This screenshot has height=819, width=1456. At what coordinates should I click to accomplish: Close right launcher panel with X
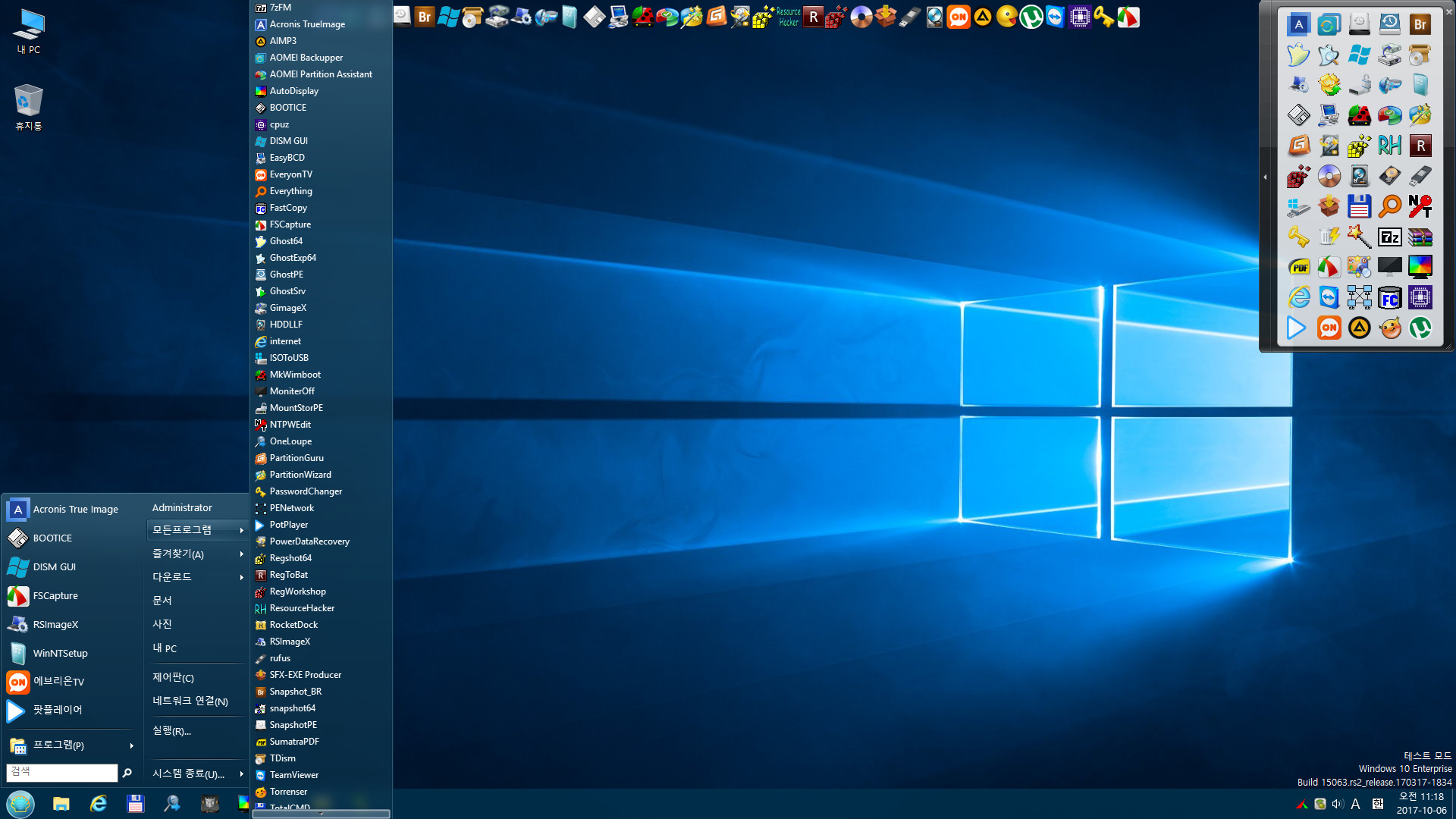click(1449, 11)
